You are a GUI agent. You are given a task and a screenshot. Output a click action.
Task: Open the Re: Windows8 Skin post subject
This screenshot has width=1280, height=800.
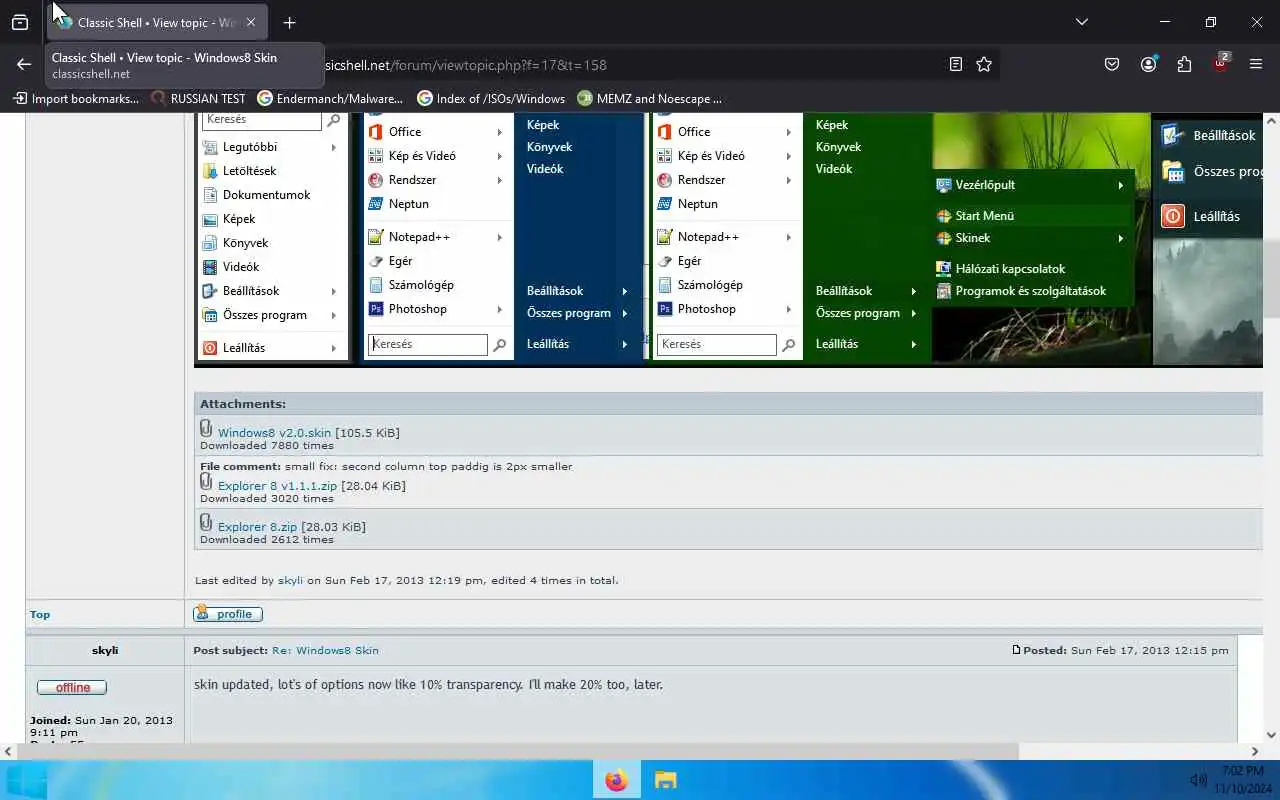click(x=325, y=650)
